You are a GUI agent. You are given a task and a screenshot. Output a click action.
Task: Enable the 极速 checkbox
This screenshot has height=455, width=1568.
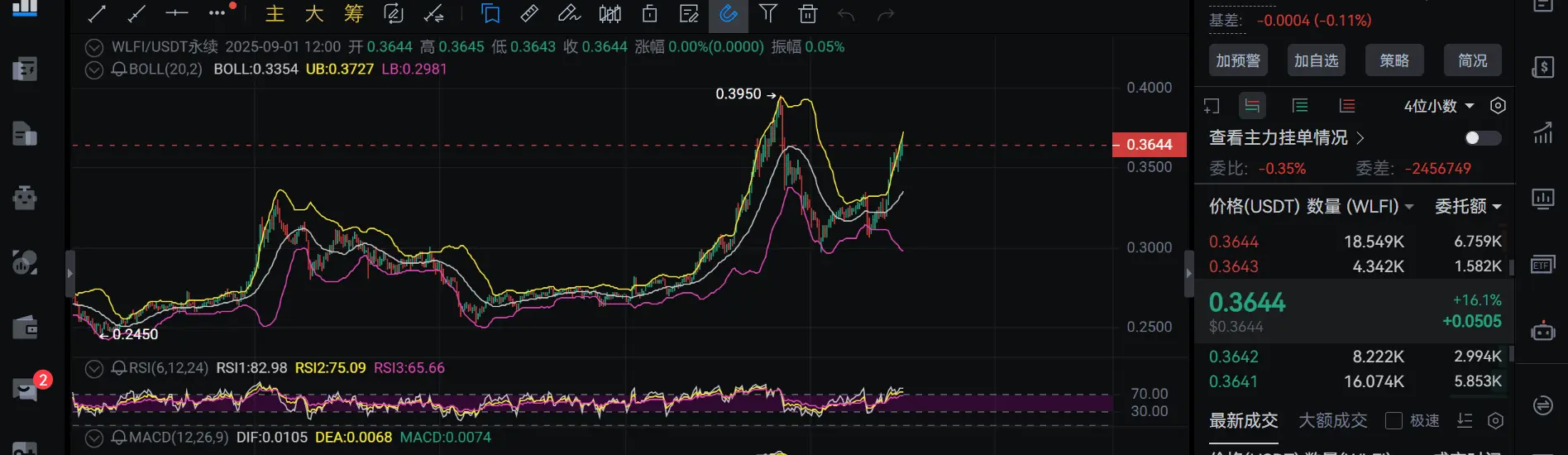tap(1394, 421)
